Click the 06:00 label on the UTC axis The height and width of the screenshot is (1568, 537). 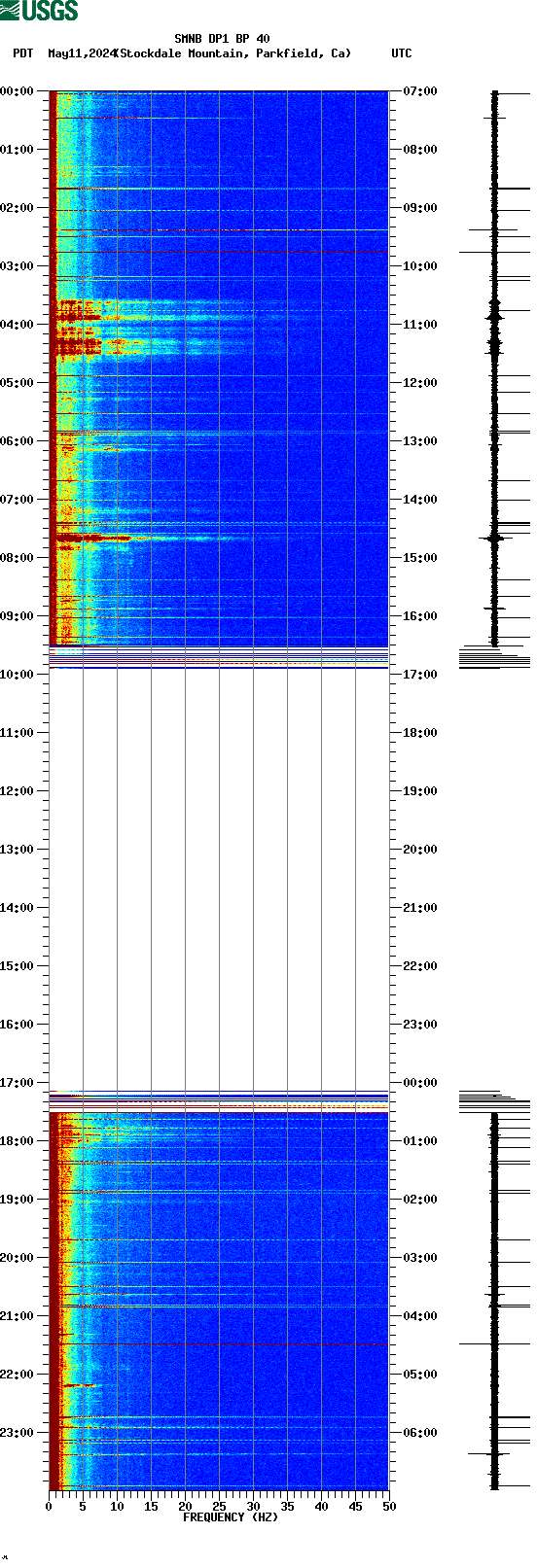coord(420,1433)
